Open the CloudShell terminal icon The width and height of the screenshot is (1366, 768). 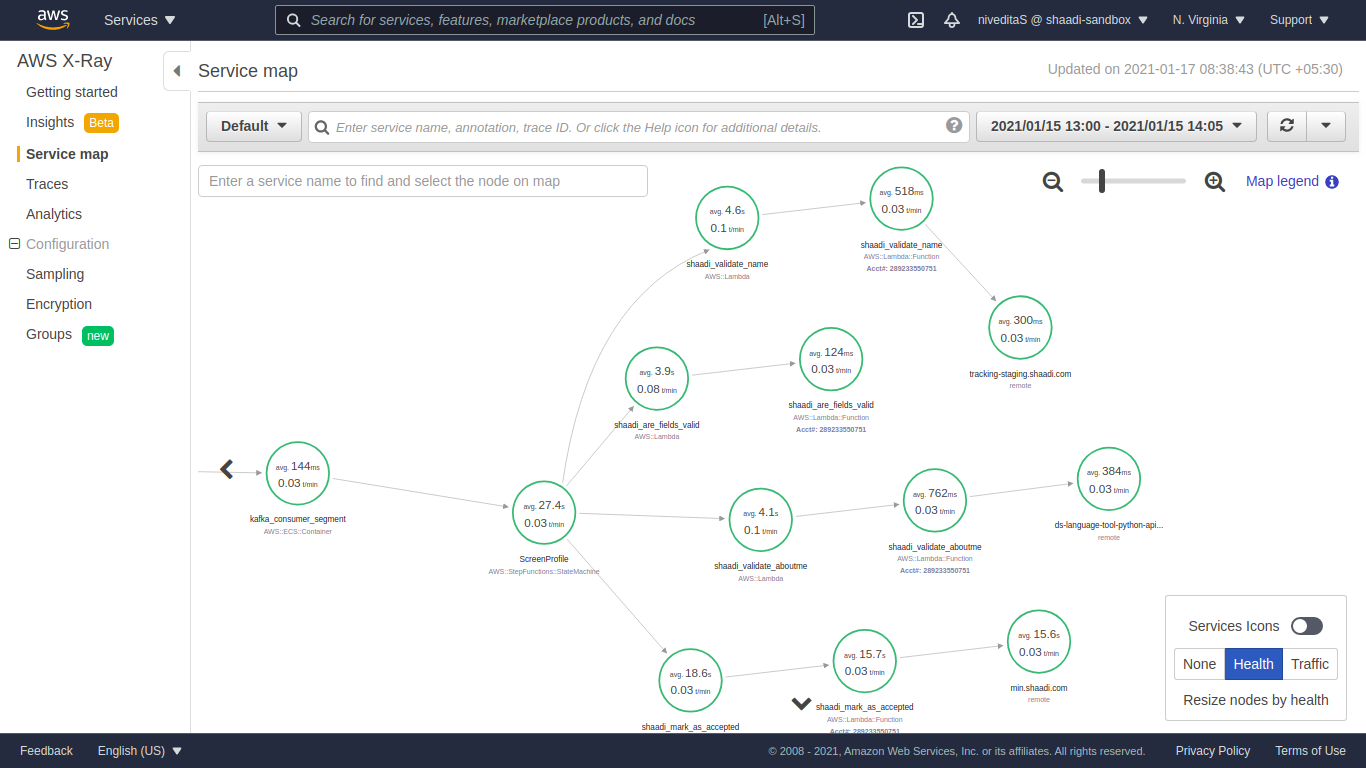click(x=915, y=20)
